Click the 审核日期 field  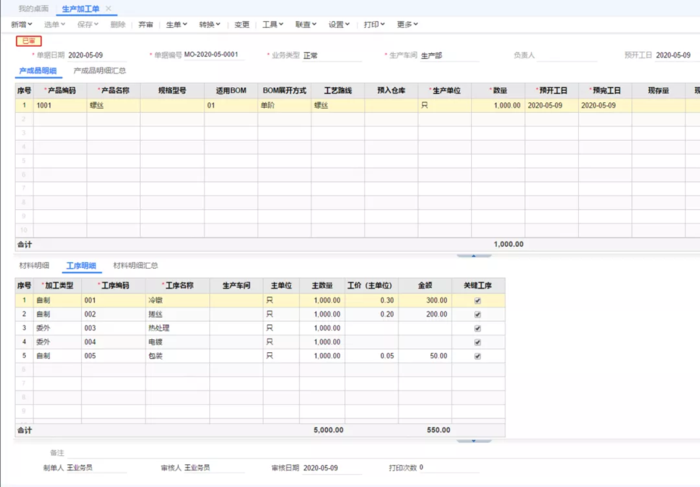332,468
